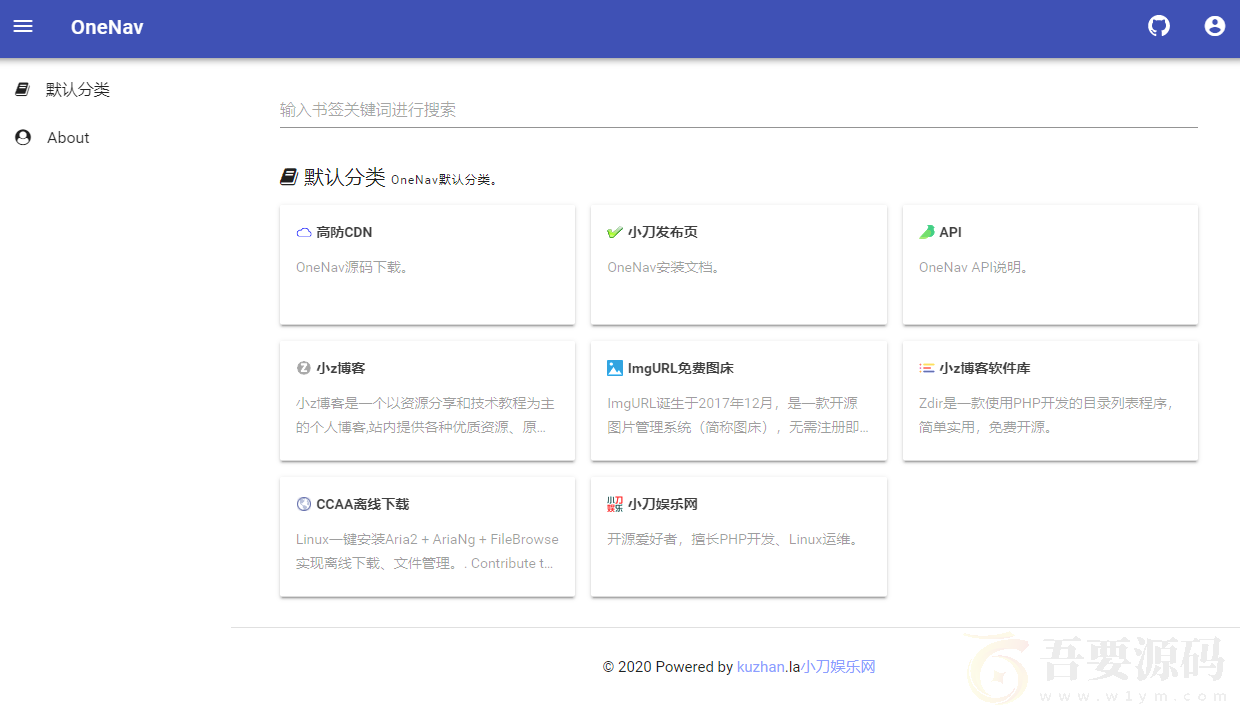Click the green checkmark icon on 小刀发布页
The image size is (1240, 712).
point(615,232)
